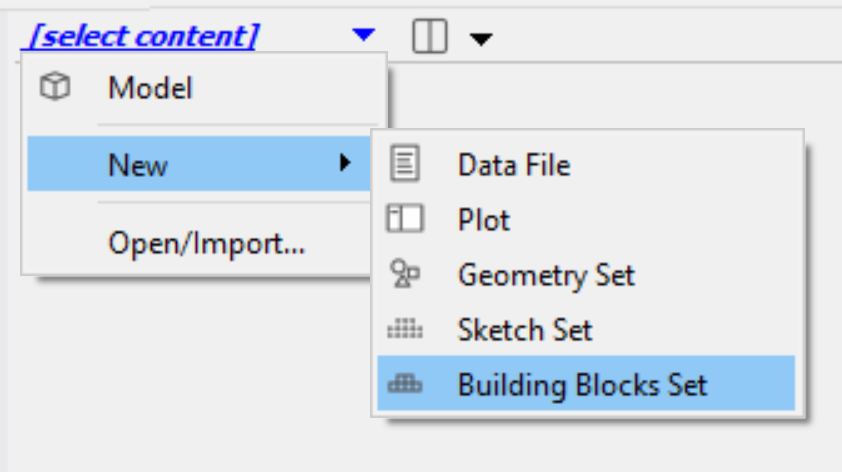Expand the New submenu arrow
Viewport: 842px width, 472px height.
[x=345, y=163]
